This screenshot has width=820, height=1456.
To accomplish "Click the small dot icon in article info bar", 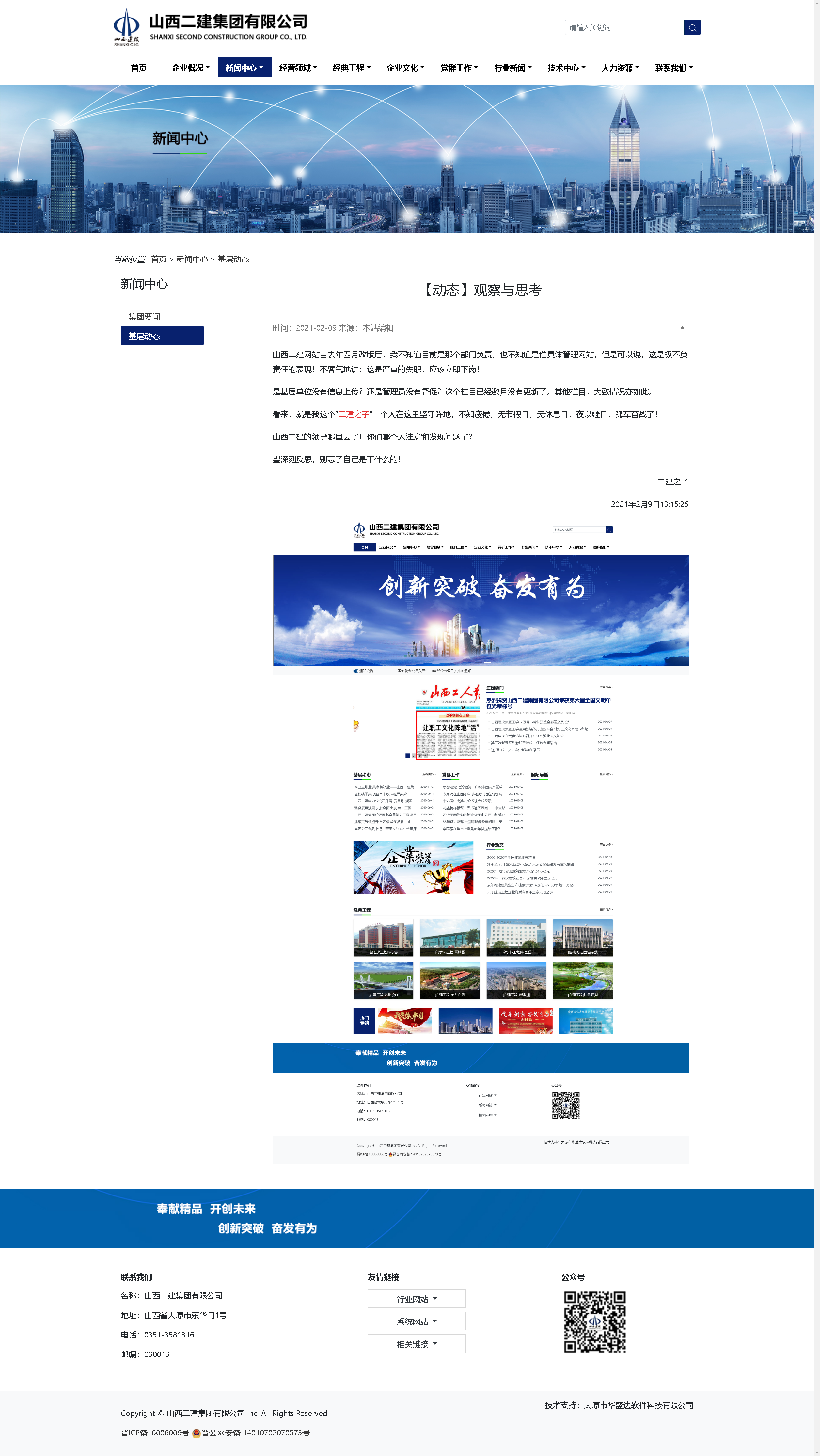I will [682, 328].
